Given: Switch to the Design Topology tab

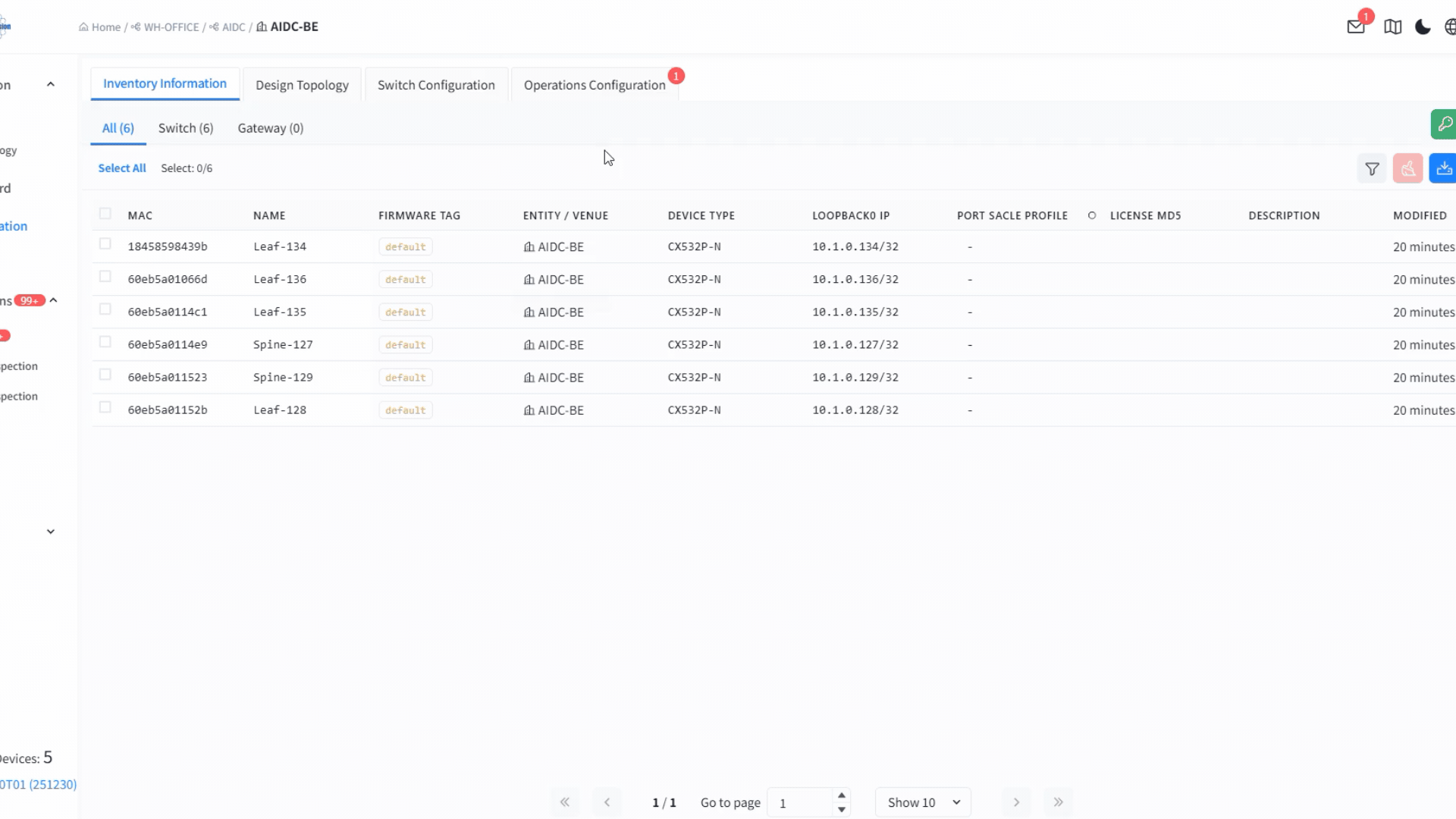Looking at the screenshot, I should (x=302, y=85).
